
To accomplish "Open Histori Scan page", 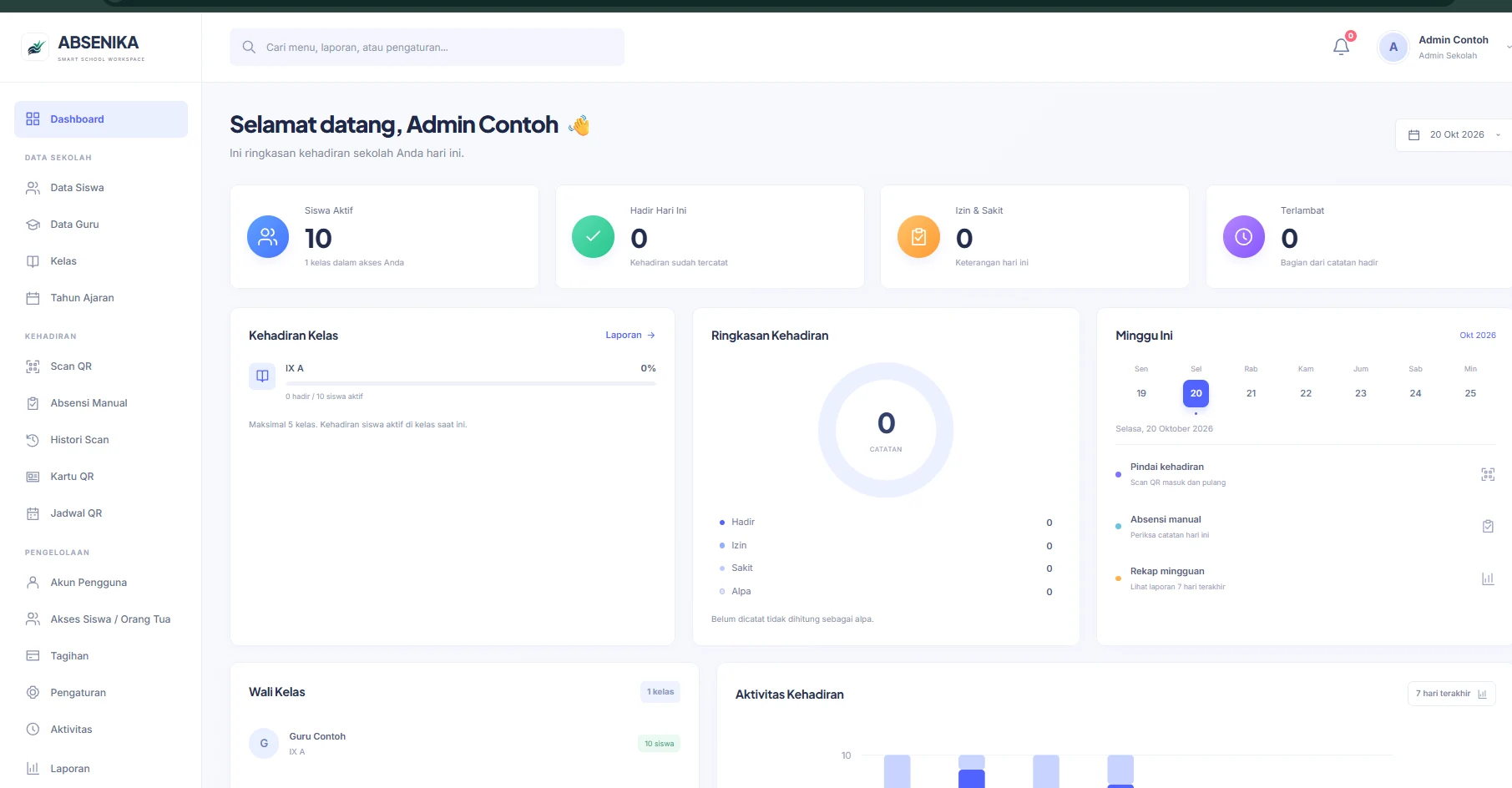I will 101,440.
